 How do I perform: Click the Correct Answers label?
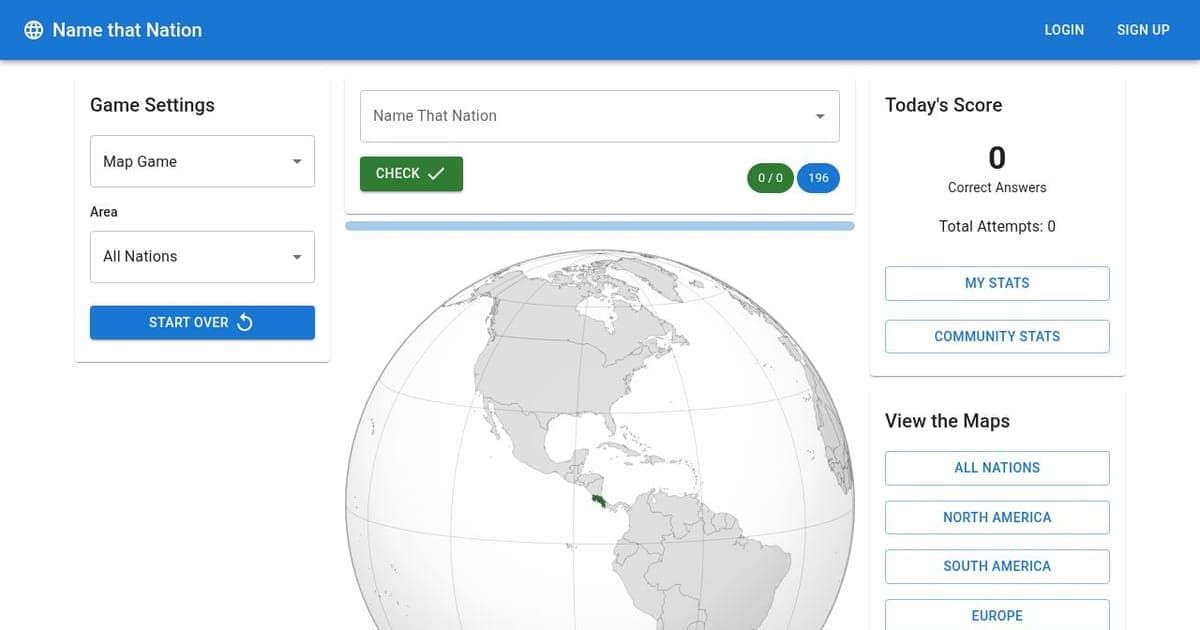997,187
